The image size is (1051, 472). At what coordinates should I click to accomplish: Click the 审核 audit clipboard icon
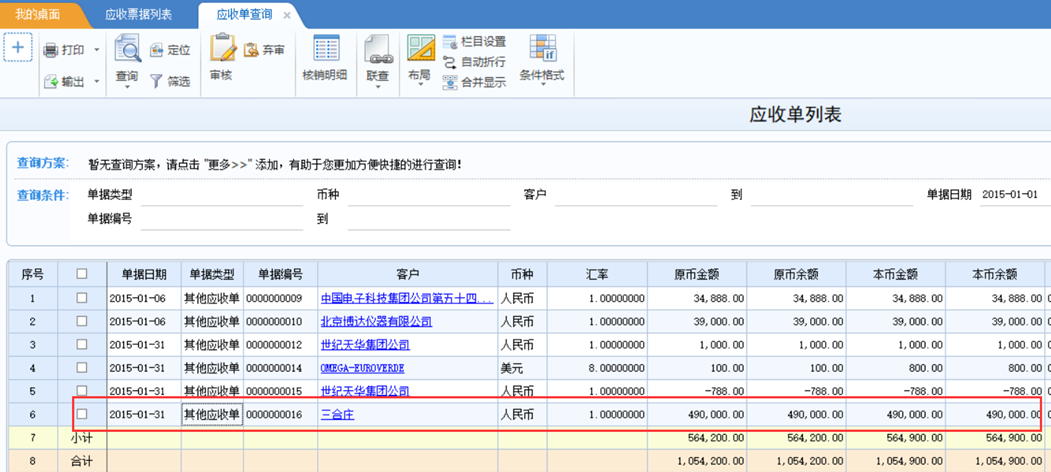click(223, 48)
